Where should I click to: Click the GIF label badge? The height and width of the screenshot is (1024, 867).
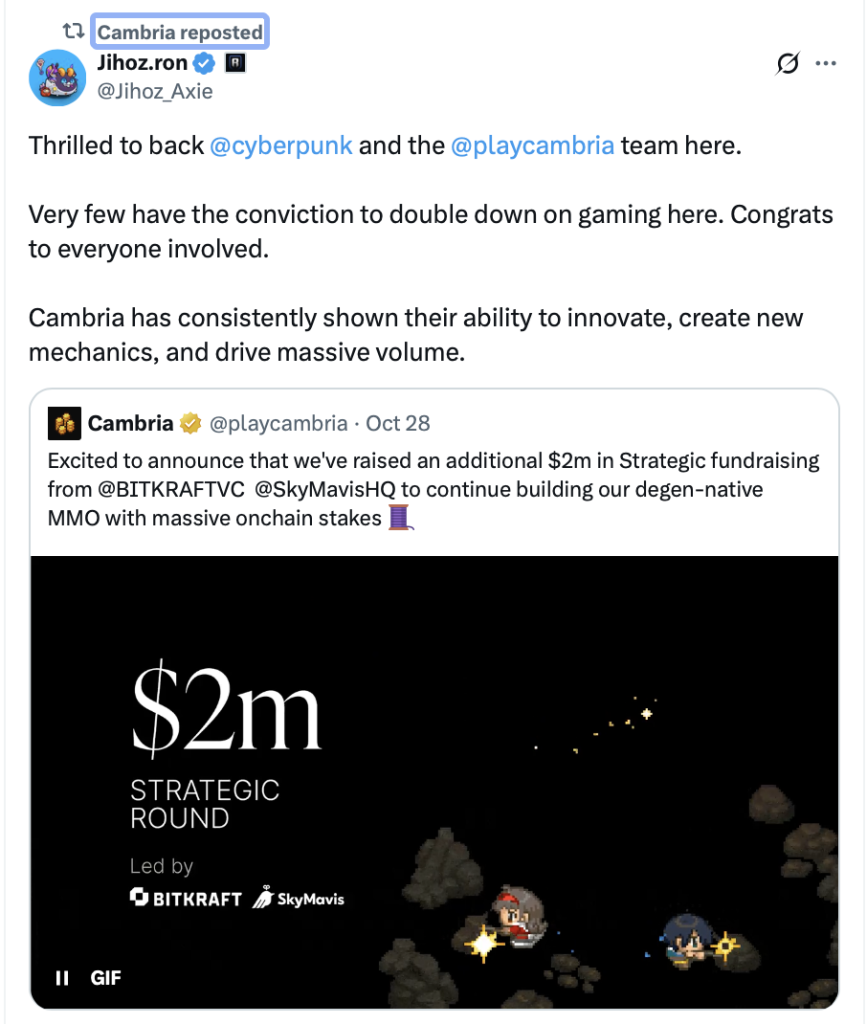106,977
